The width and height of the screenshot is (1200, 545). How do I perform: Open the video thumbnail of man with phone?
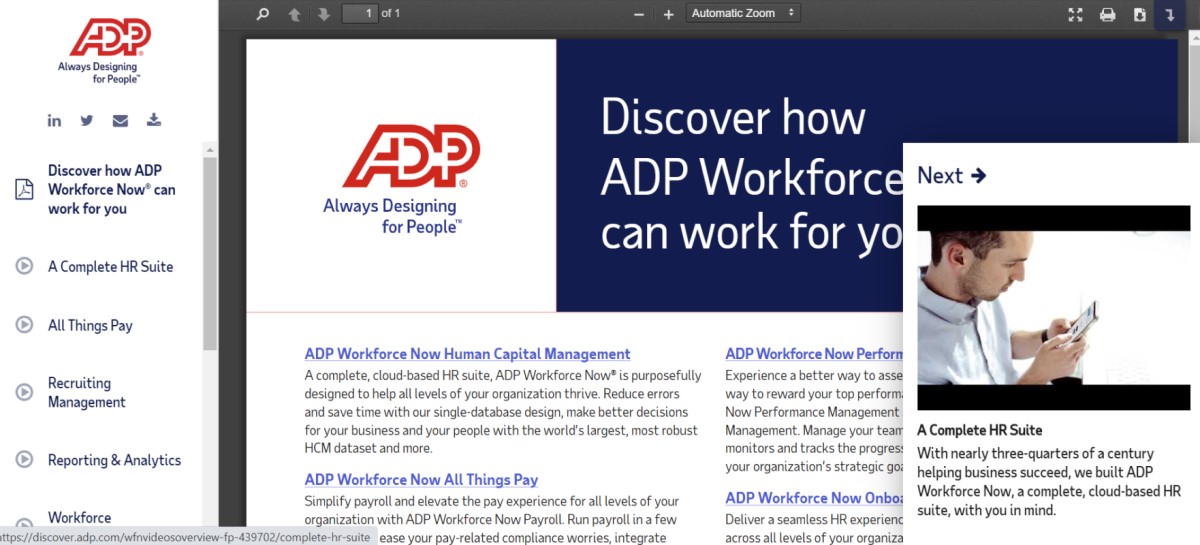coord(1054,308)
